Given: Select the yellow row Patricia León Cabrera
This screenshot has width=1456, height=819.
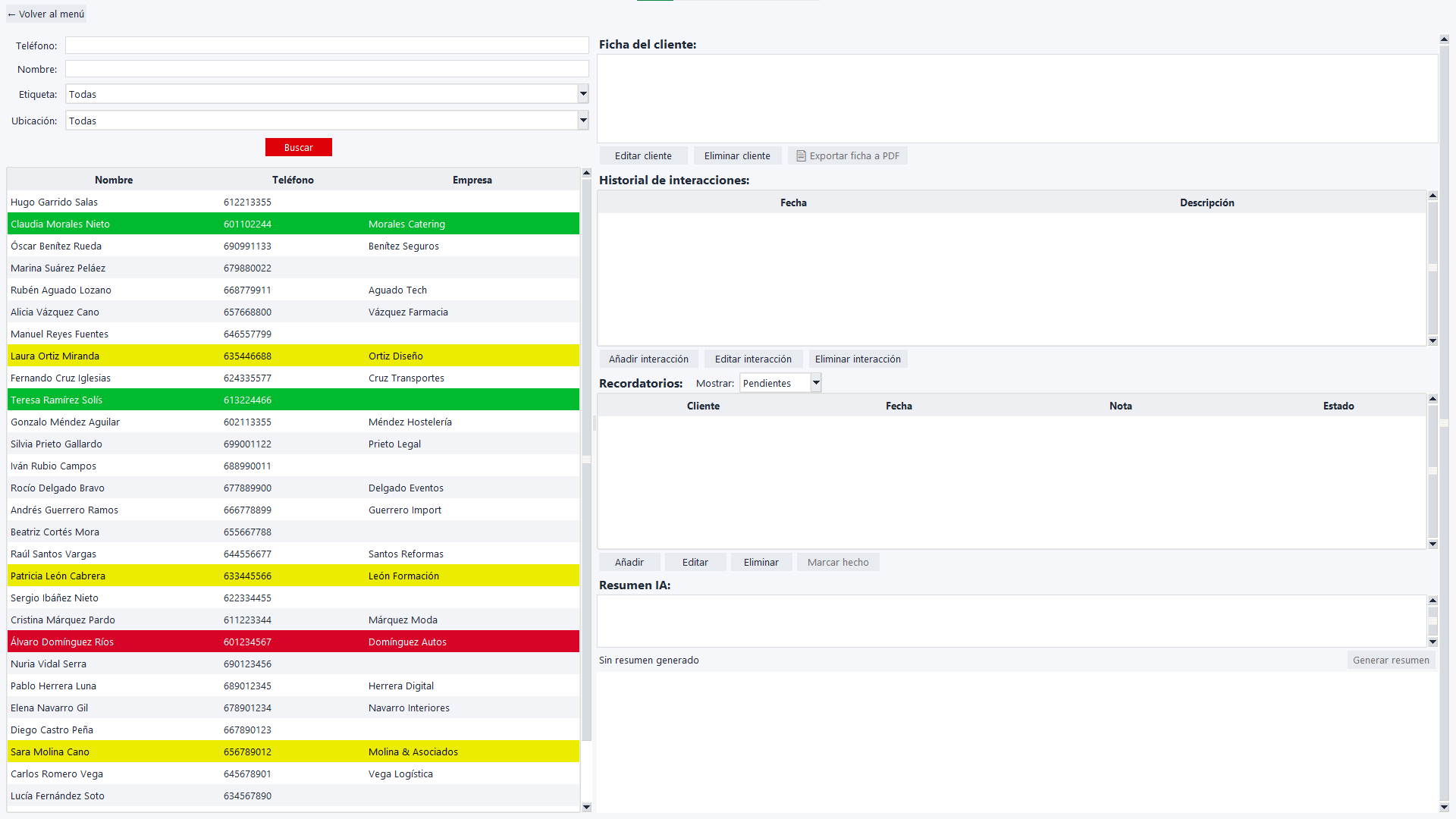Looking at the screenshot, I should pyautogui.click(x=293, y=576).
